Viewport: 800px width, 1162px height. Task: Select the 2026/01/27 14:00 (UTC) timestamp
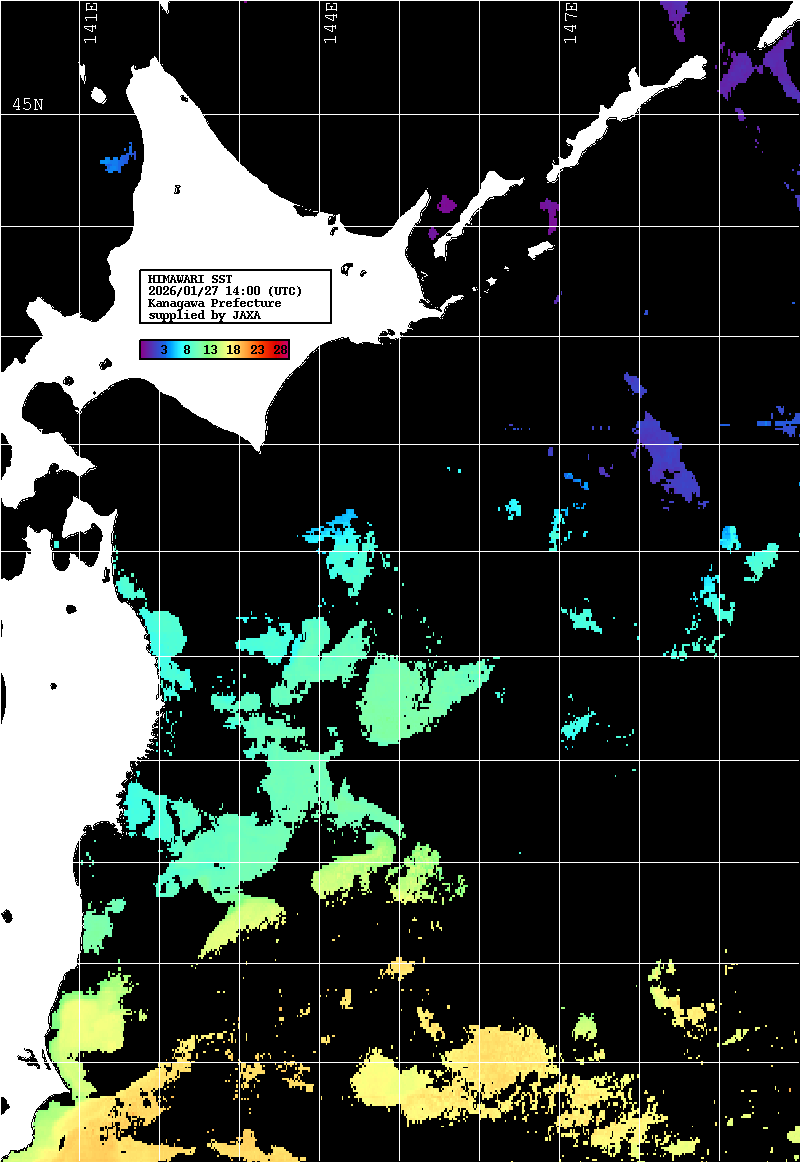tap(225, 291)
